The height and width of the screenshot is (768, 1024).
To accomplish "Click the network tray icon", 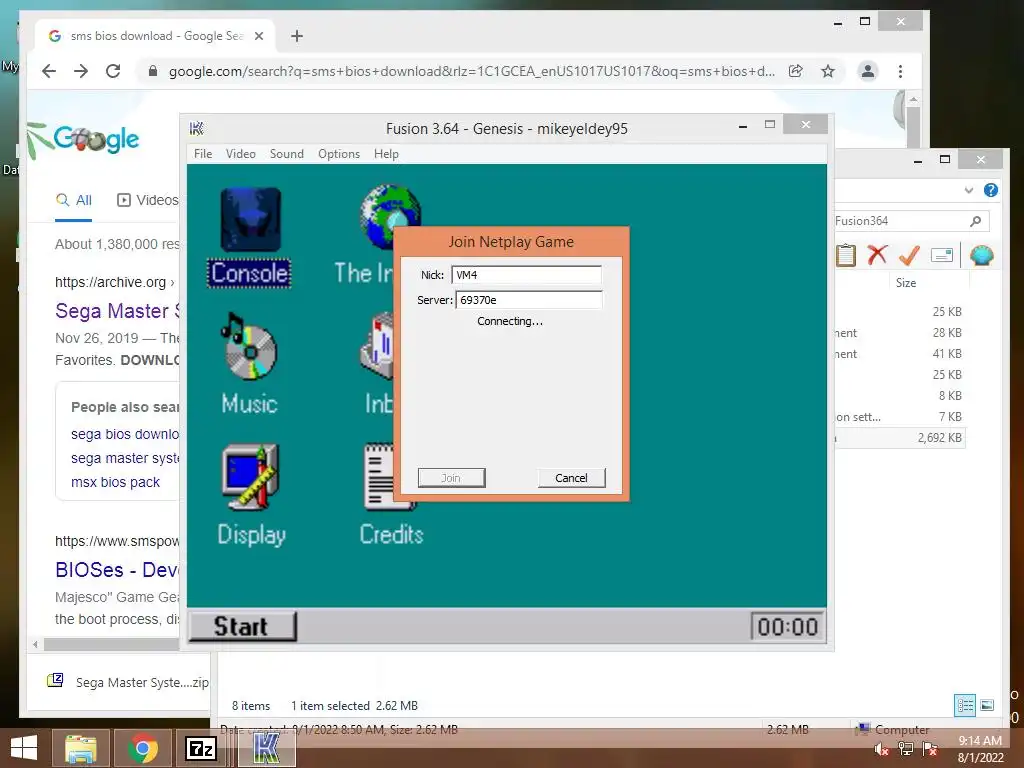I will [x=906, y=749].
